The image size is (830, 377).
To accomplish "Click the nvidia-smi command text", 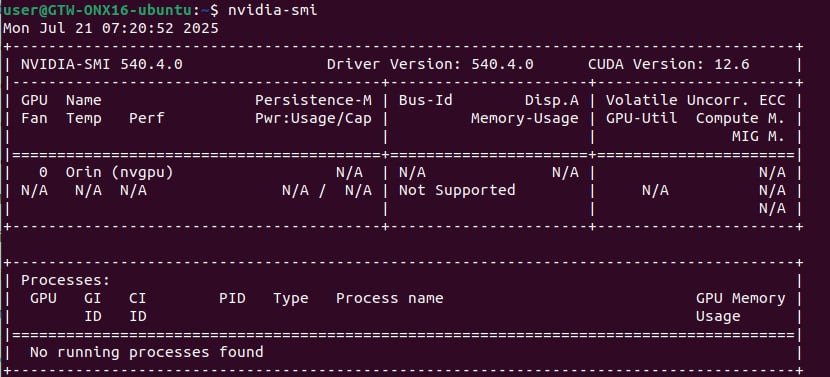I will 273,10.
